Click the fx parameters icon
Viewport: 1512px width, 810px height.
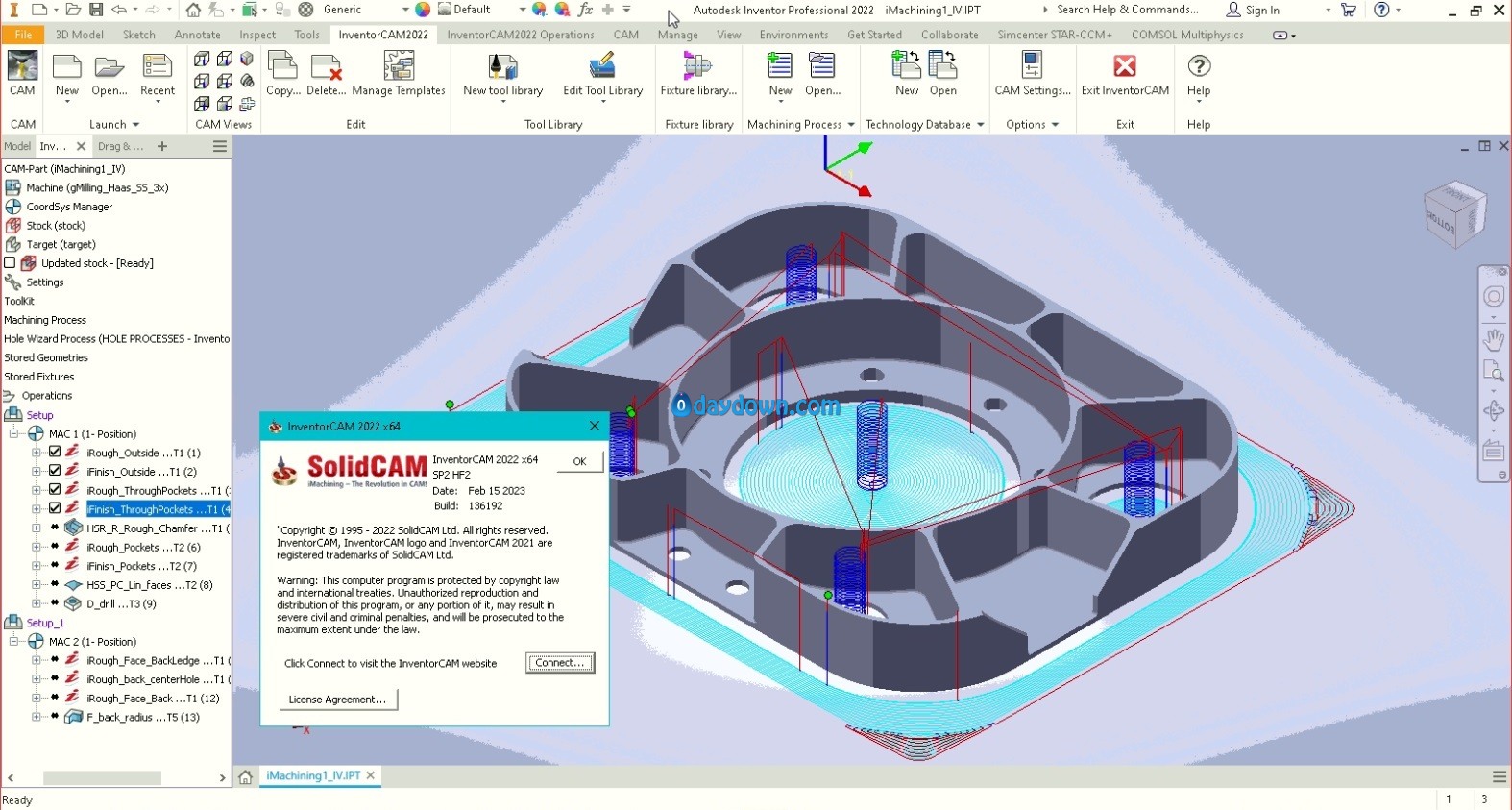click(585, 10)
